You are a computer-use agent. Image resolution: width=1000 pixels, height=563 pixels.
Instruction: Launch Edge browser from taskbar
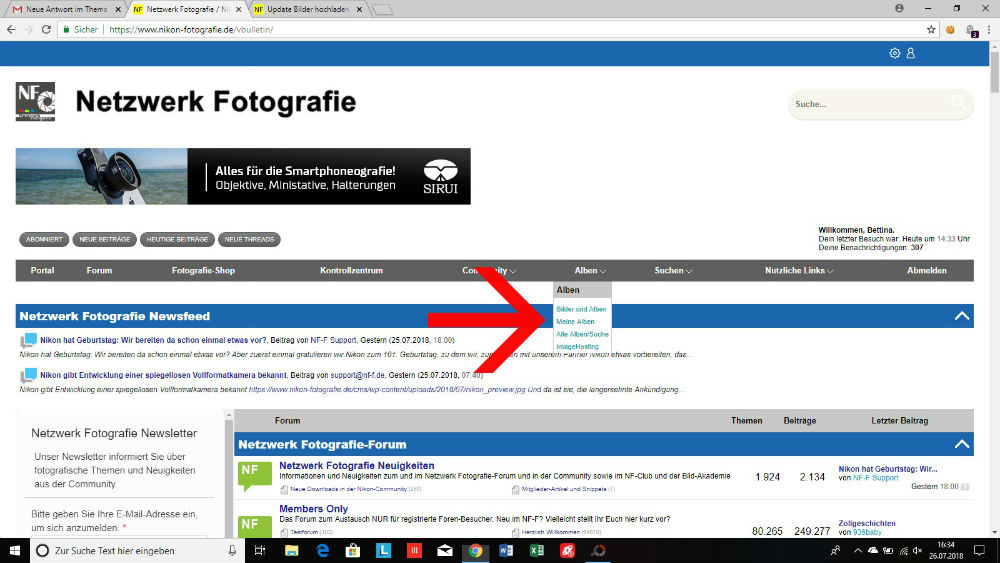pyautogui.click(x=322, y=550)
